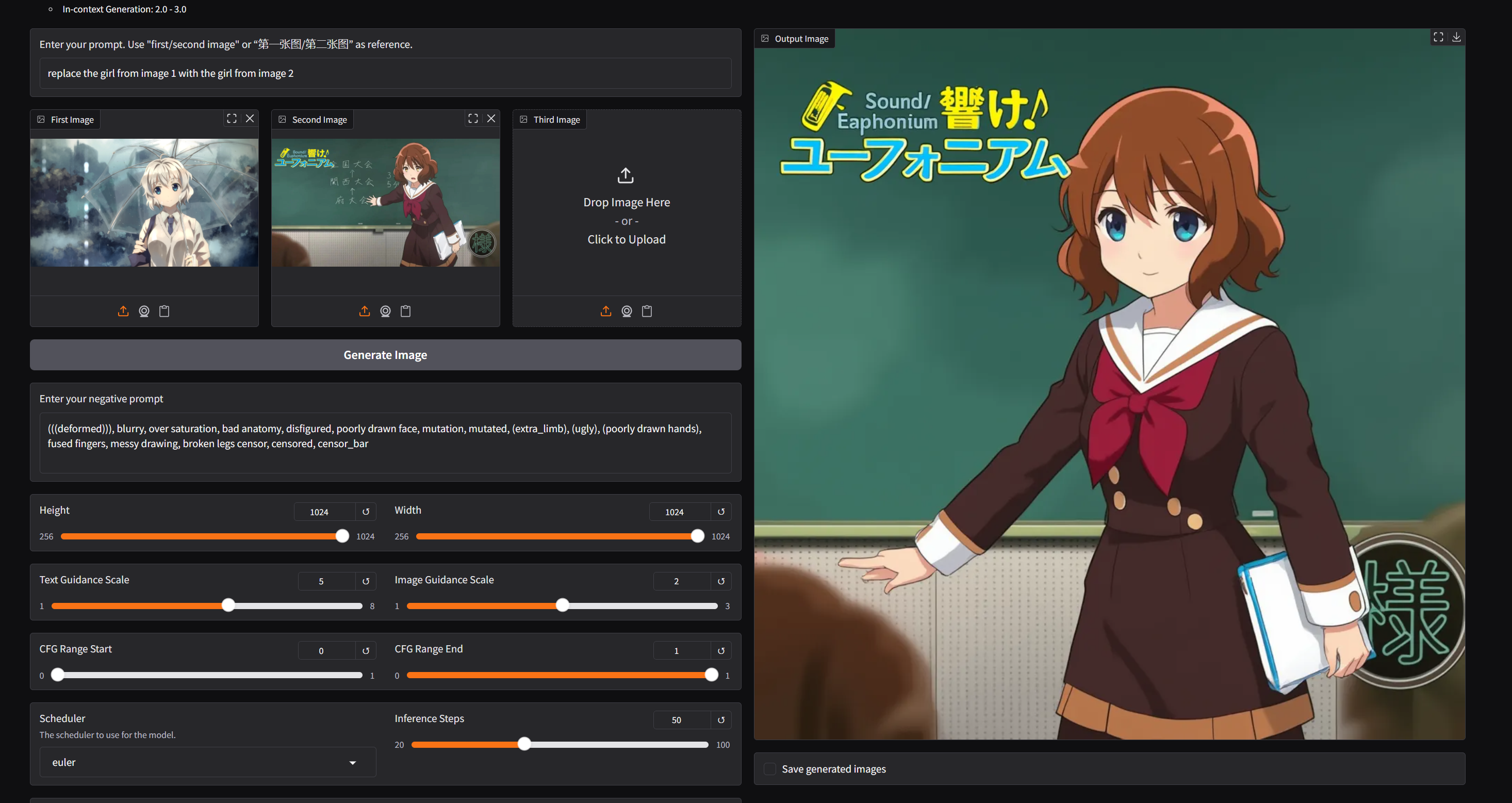Screen dimensions: 1512x803
Task: Reset the Height value
Action: 366,512
